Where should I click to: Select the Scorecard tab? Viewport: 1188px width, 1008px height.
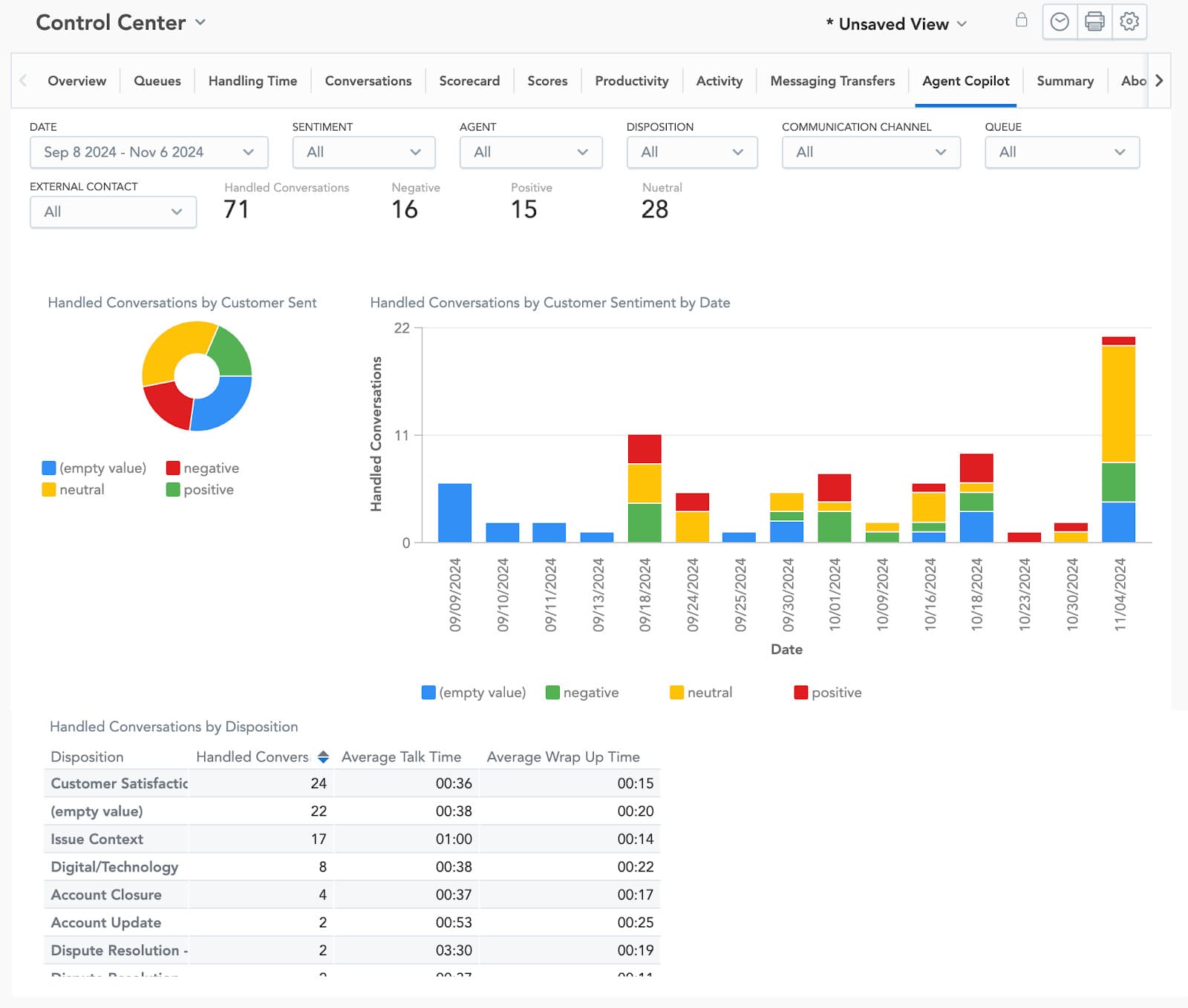[x=469, y=81]
